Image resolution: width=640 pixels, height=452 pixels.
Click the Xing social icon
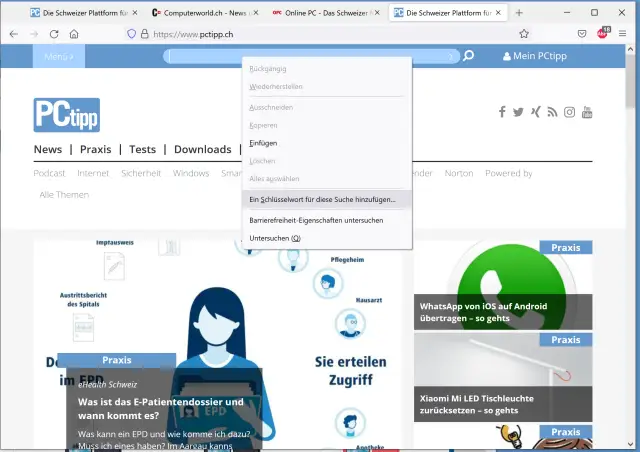535,112
